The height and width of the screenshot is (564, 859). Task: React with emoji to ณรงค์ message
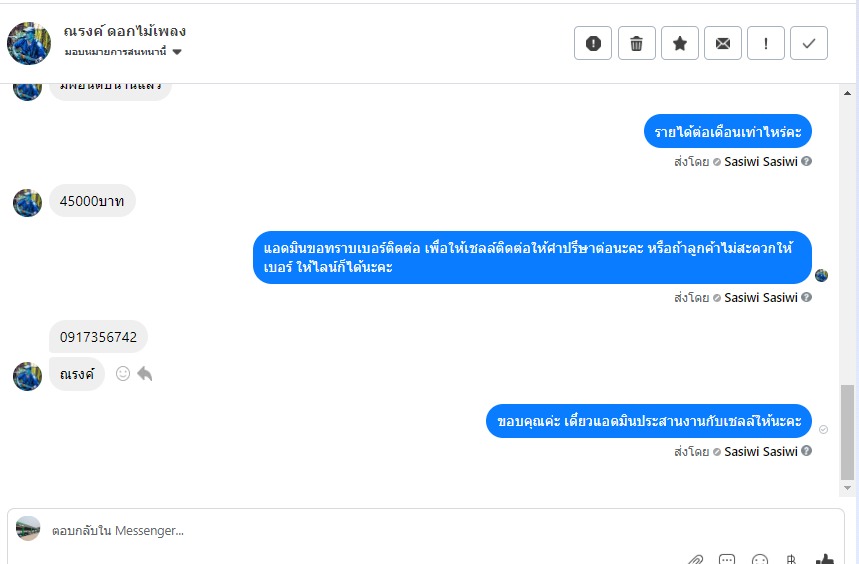[123, 373]
